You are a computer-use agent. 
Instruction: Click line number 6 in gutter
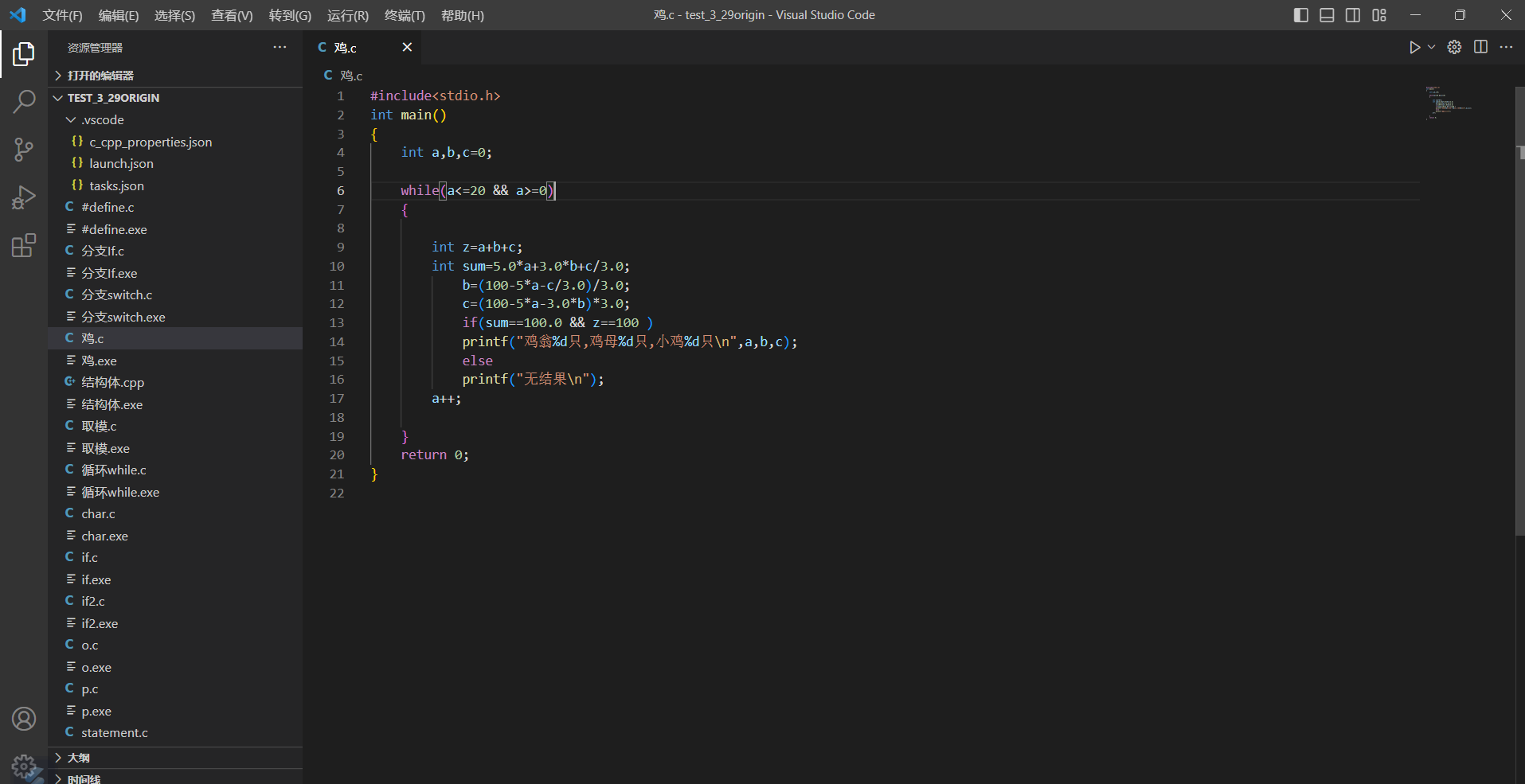pos(341,191)
